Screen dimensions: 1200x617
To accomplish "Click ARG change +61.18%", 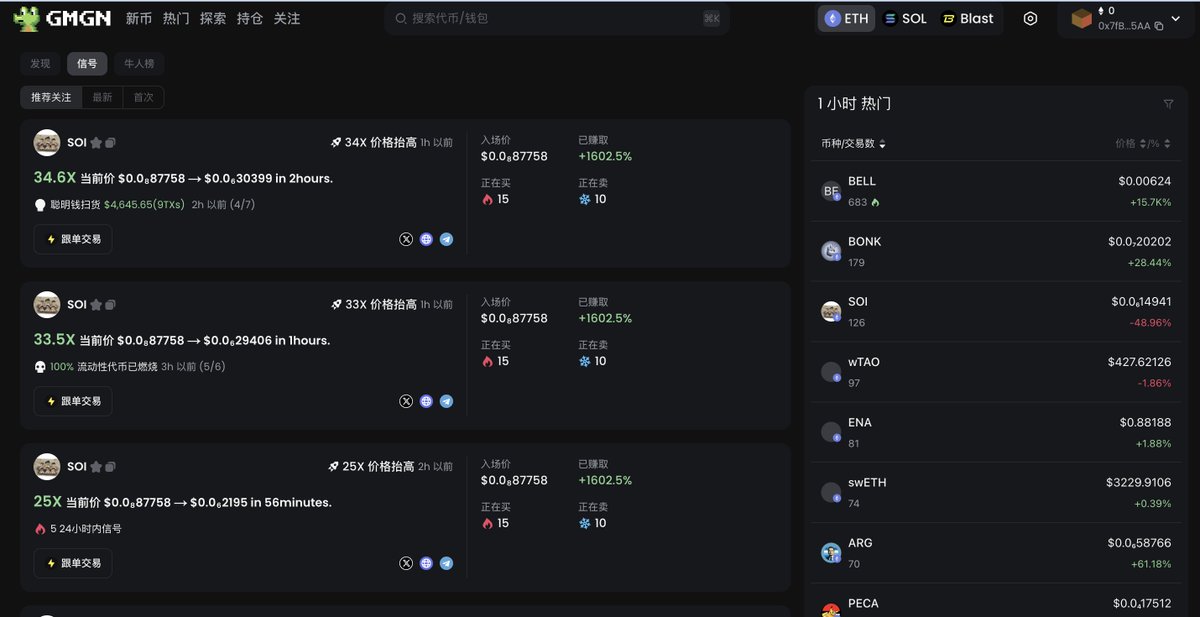I will 1152,564.
